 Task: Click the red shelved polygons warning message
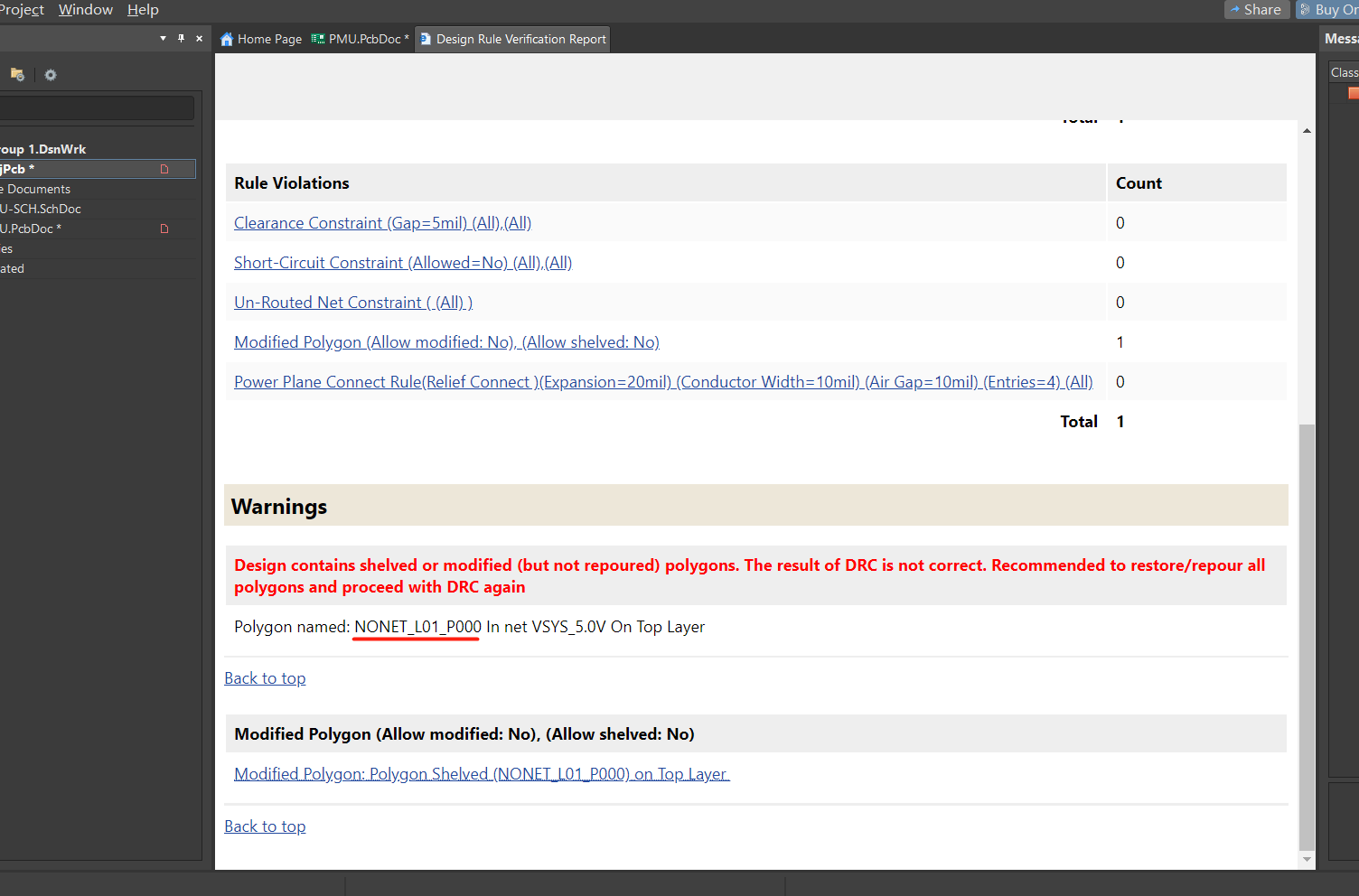click(x=750, y=576)
